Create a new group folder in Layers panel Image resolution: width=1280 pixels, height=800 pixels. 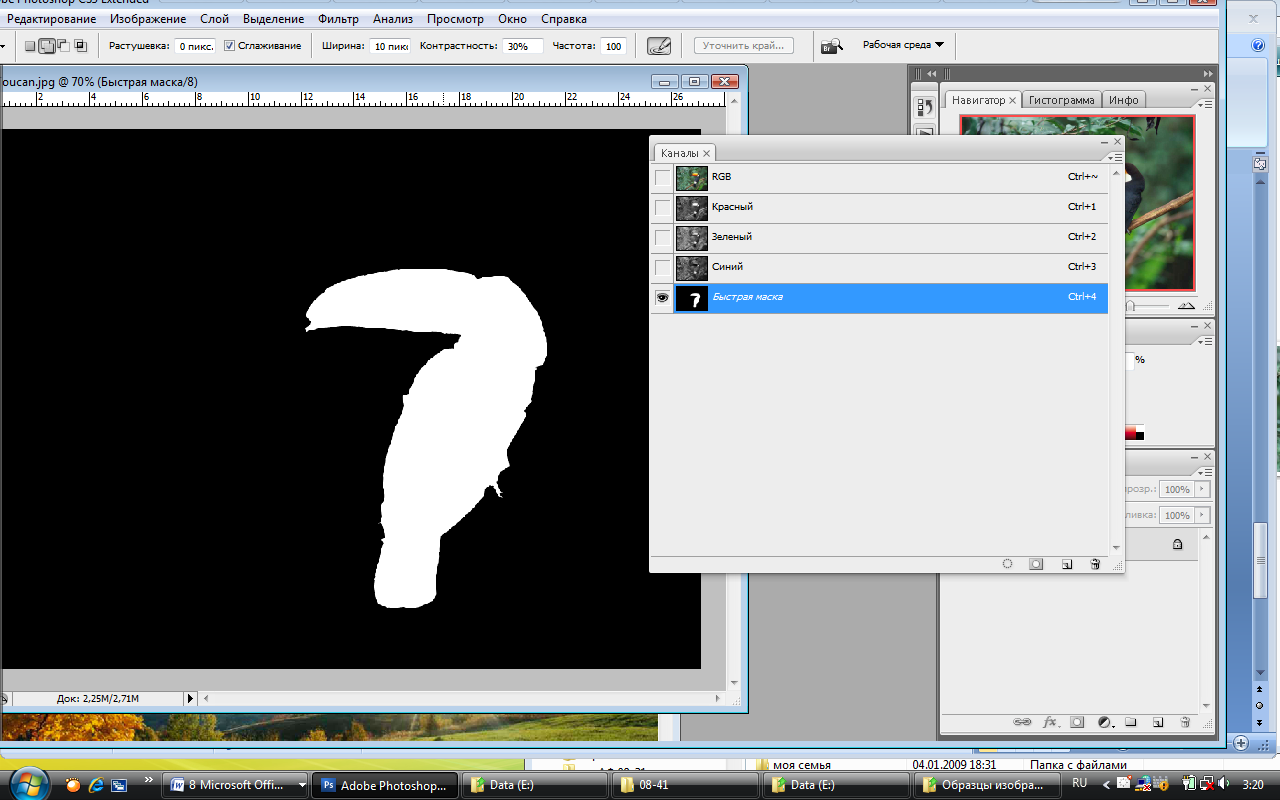tap(1131, 721)
